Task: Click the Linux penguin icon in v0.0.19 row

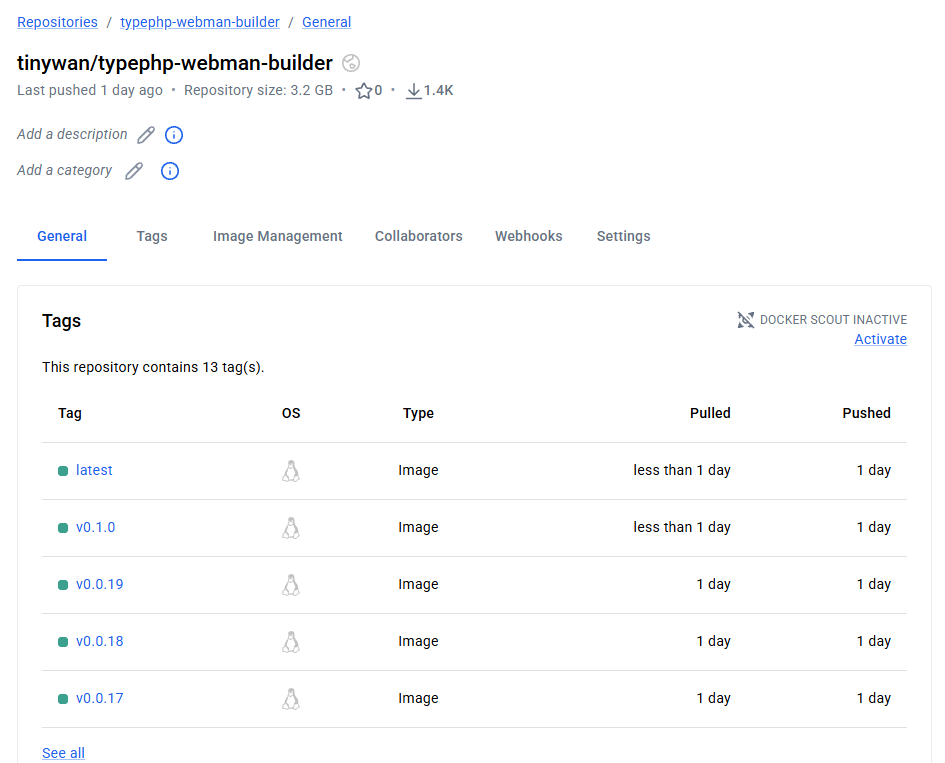Action: coord(291,585)
